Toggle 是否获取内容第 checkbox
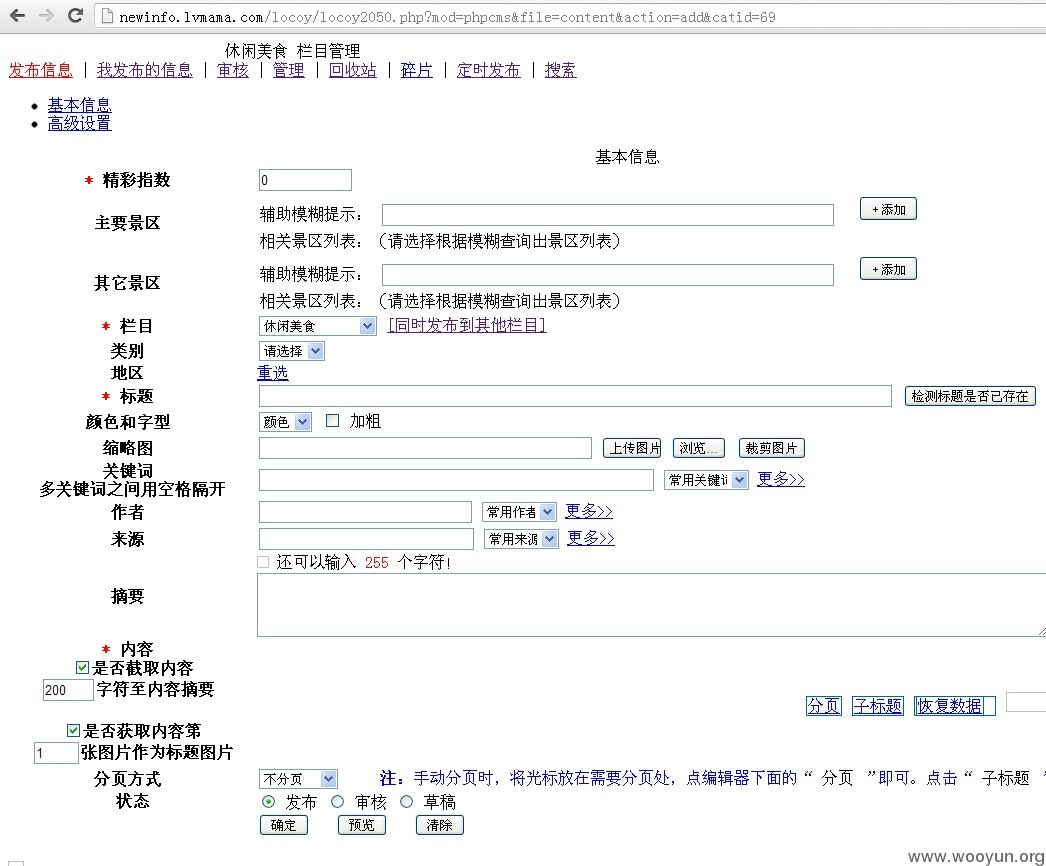Screen dimensions: 1046x866 (x=73, y=730)
